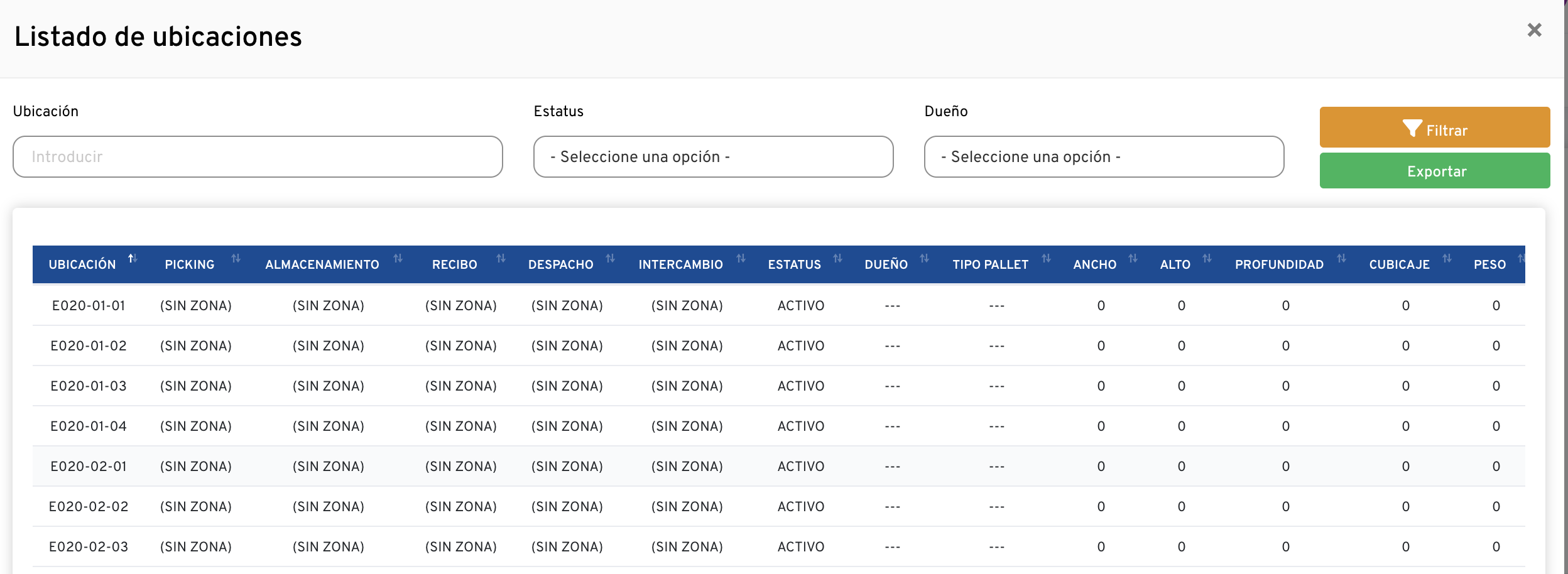Select the E020-01-01 location row
This screenshot has height=574, width=1568.
pos(89,306)
